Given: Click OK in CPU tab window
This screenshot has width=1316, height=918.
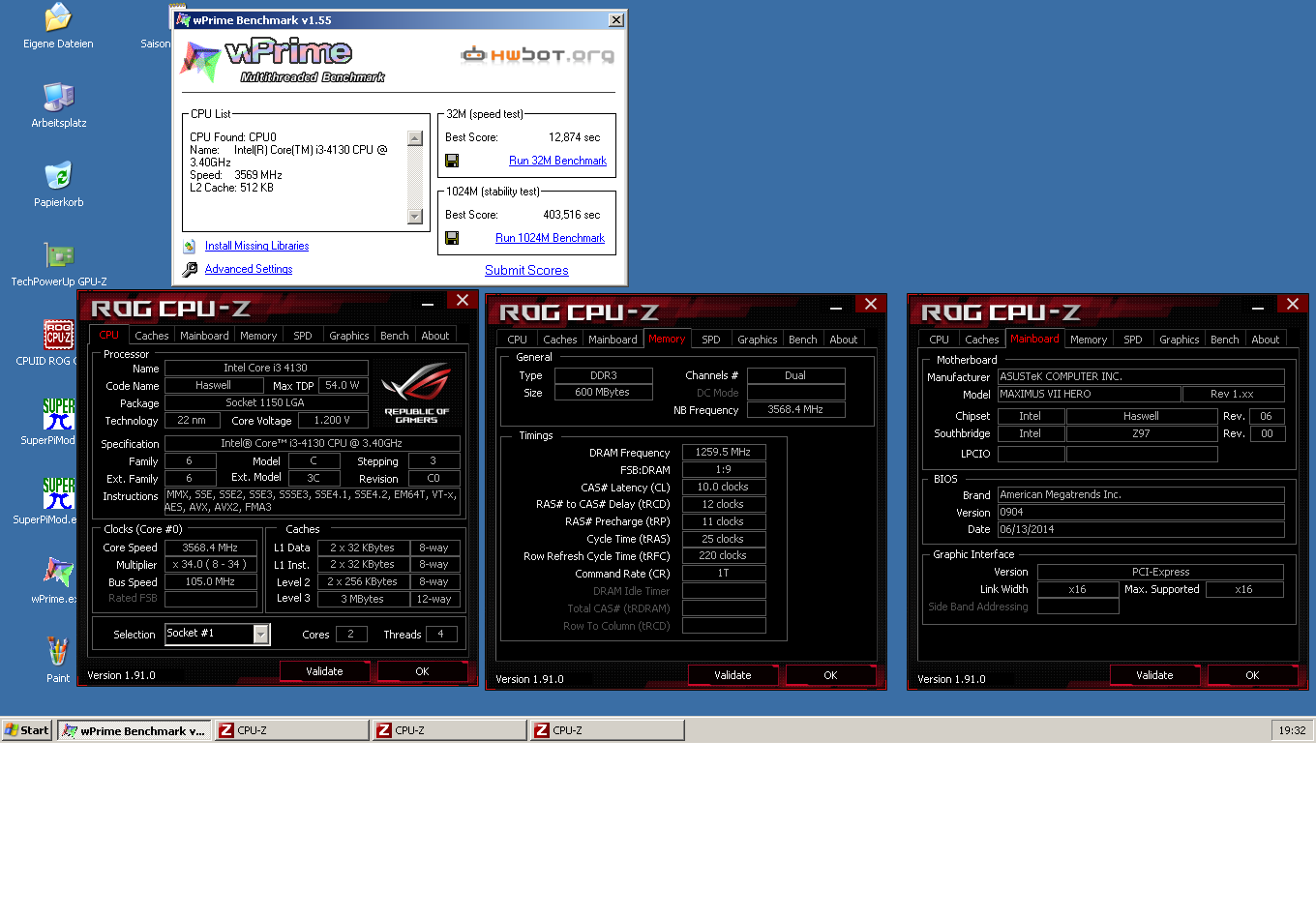Looking at the screenshot, I should coord(422,671).
